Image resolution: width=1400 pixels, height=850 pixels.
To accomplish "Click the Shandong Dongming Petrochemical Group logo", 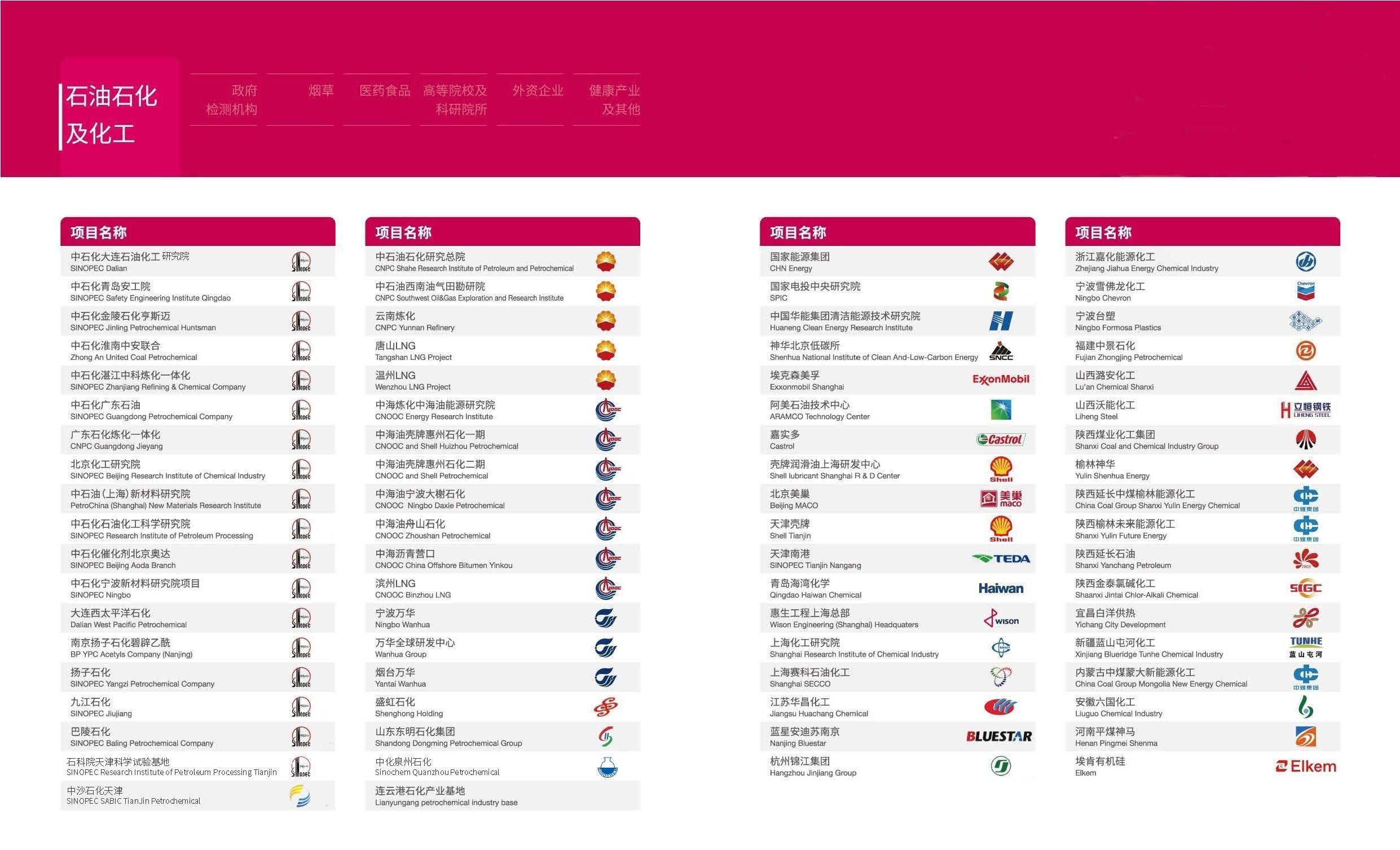I will [x=606, y=737].
